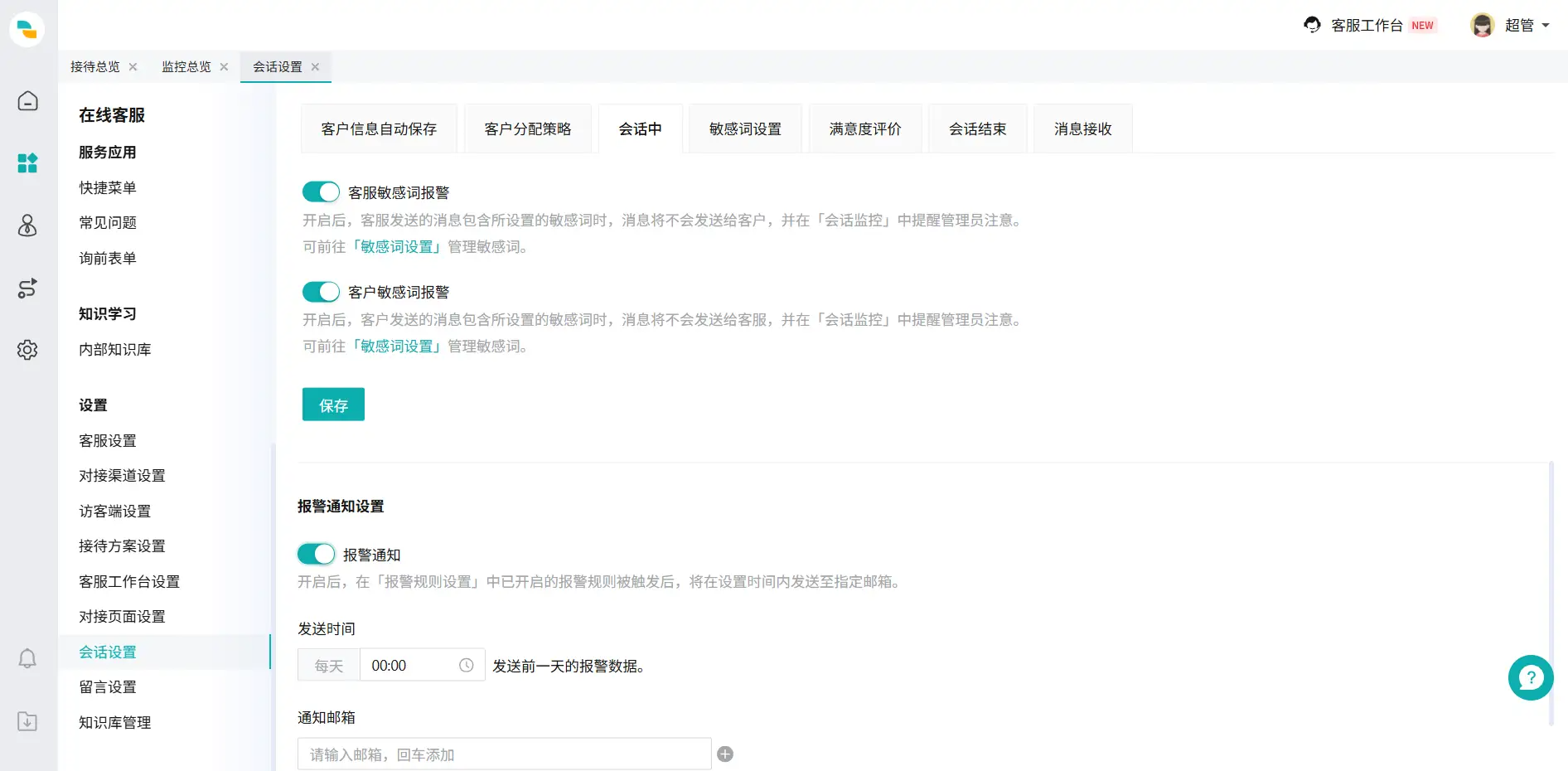Click the customer service headset icon
The width and height of the screenshot is (1568, 771).
click(1312, 25)
